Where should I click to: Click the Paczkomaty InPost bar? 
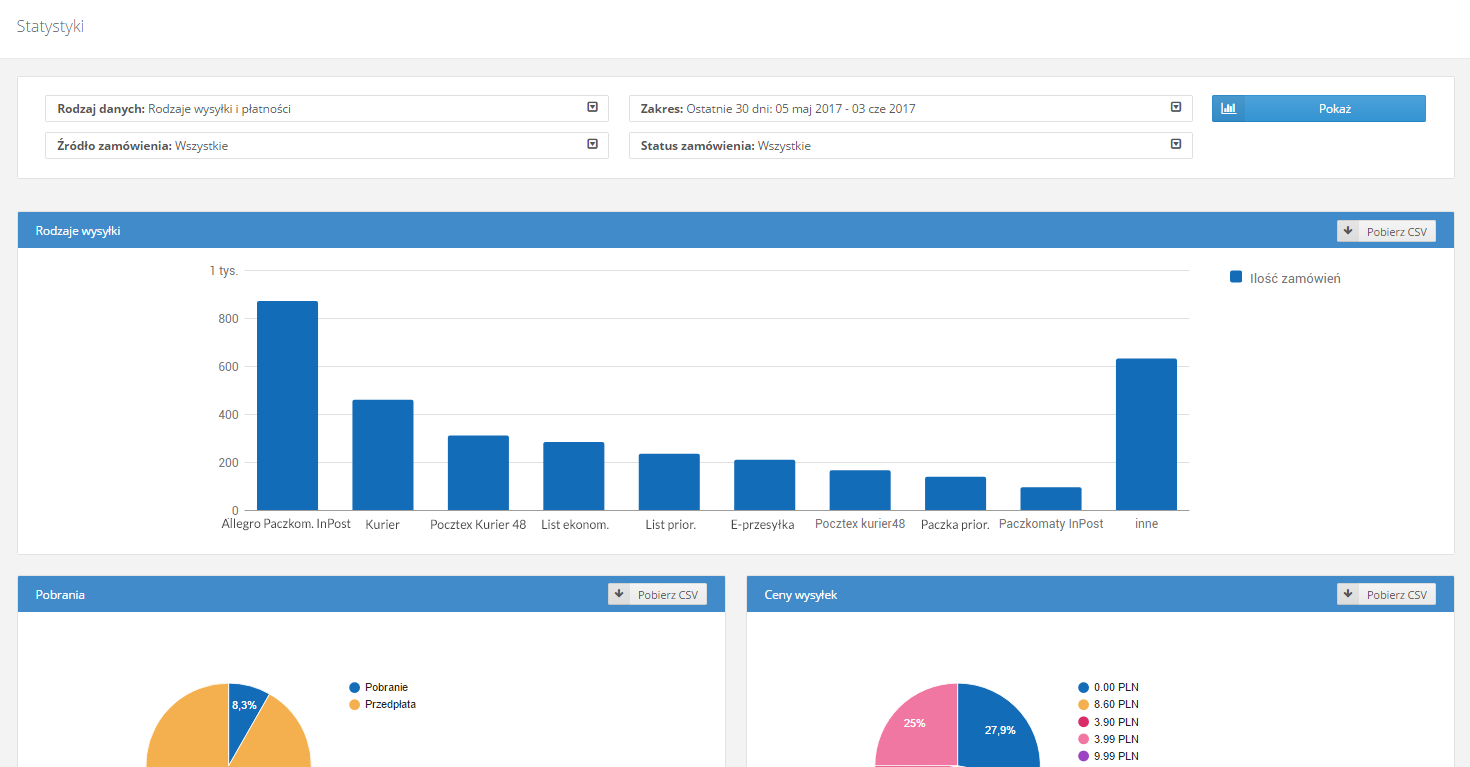tap(1051, 499)
